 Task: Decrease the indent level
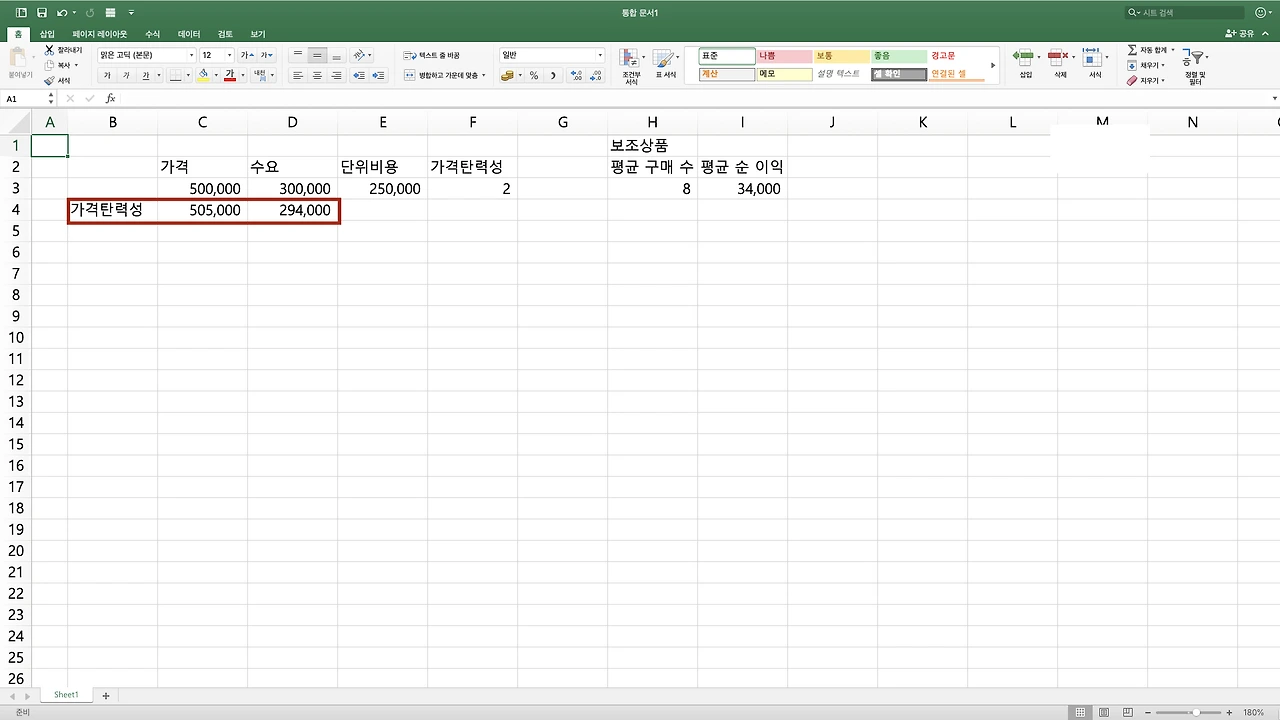359,75
